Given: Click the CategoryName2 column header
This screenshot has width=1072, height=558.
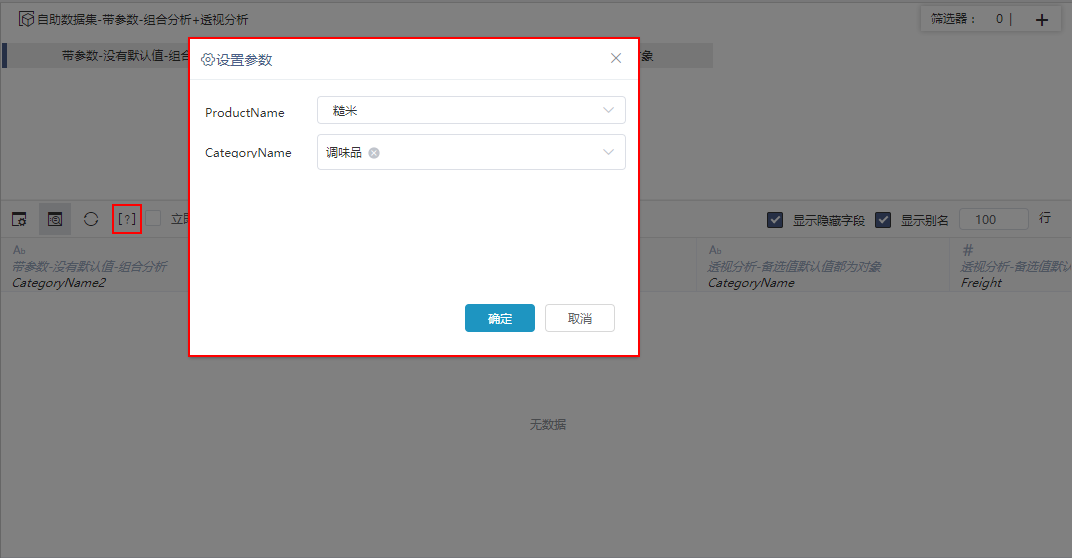Looking at the screenshot, I should click(x=96, y=266).
